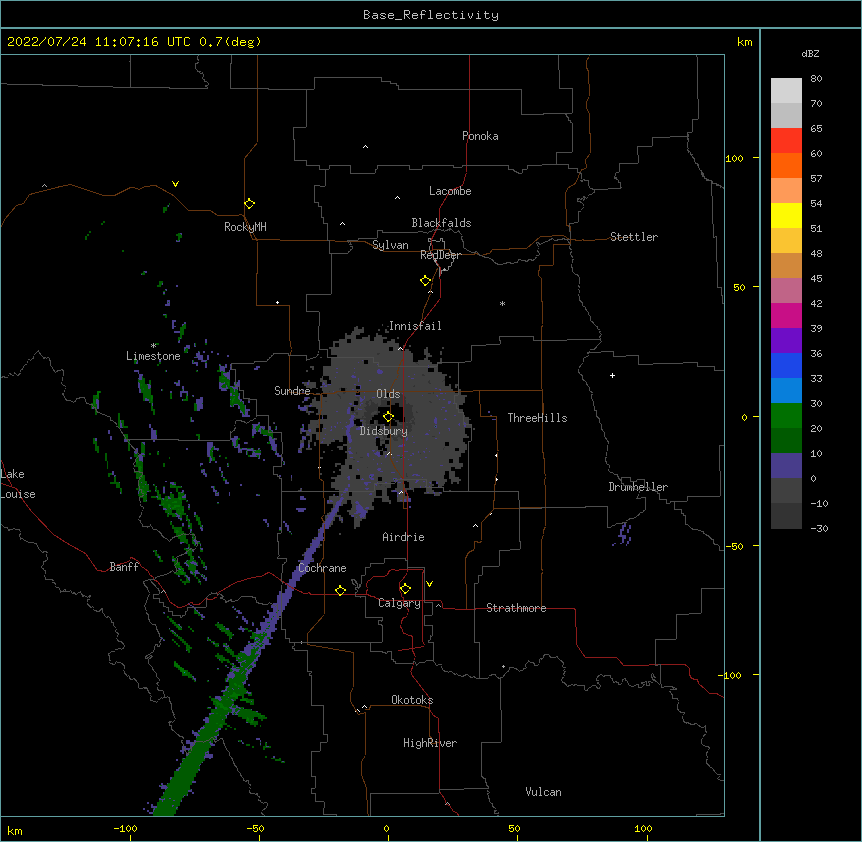Screen dimensions: 862x842
Task: Click the Olds town label
Action: tap(388, 394)
